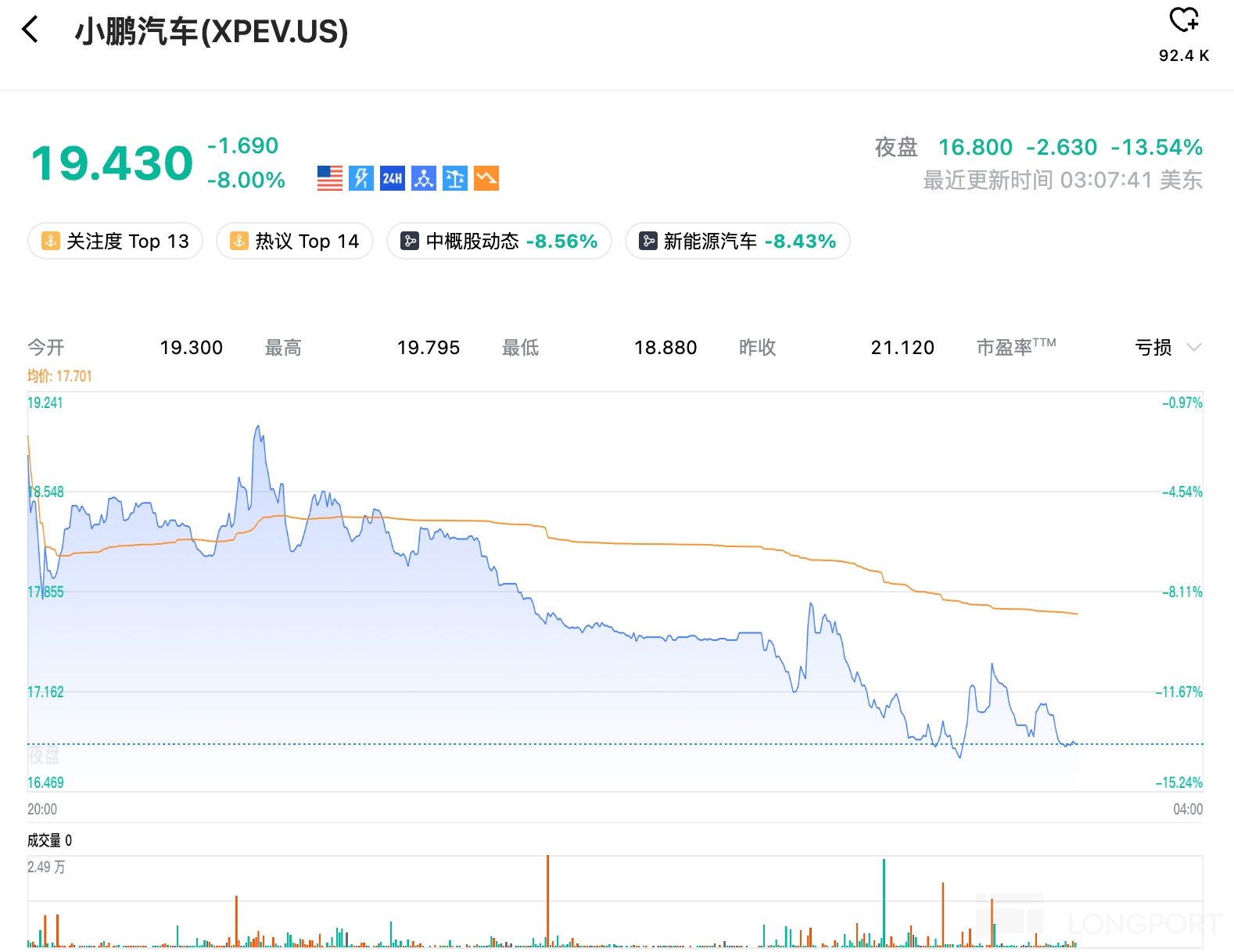Screen dimensions: 1234x952
Task: Click the 夜盘 overnight price 16.800
Action: click(974, 147)
